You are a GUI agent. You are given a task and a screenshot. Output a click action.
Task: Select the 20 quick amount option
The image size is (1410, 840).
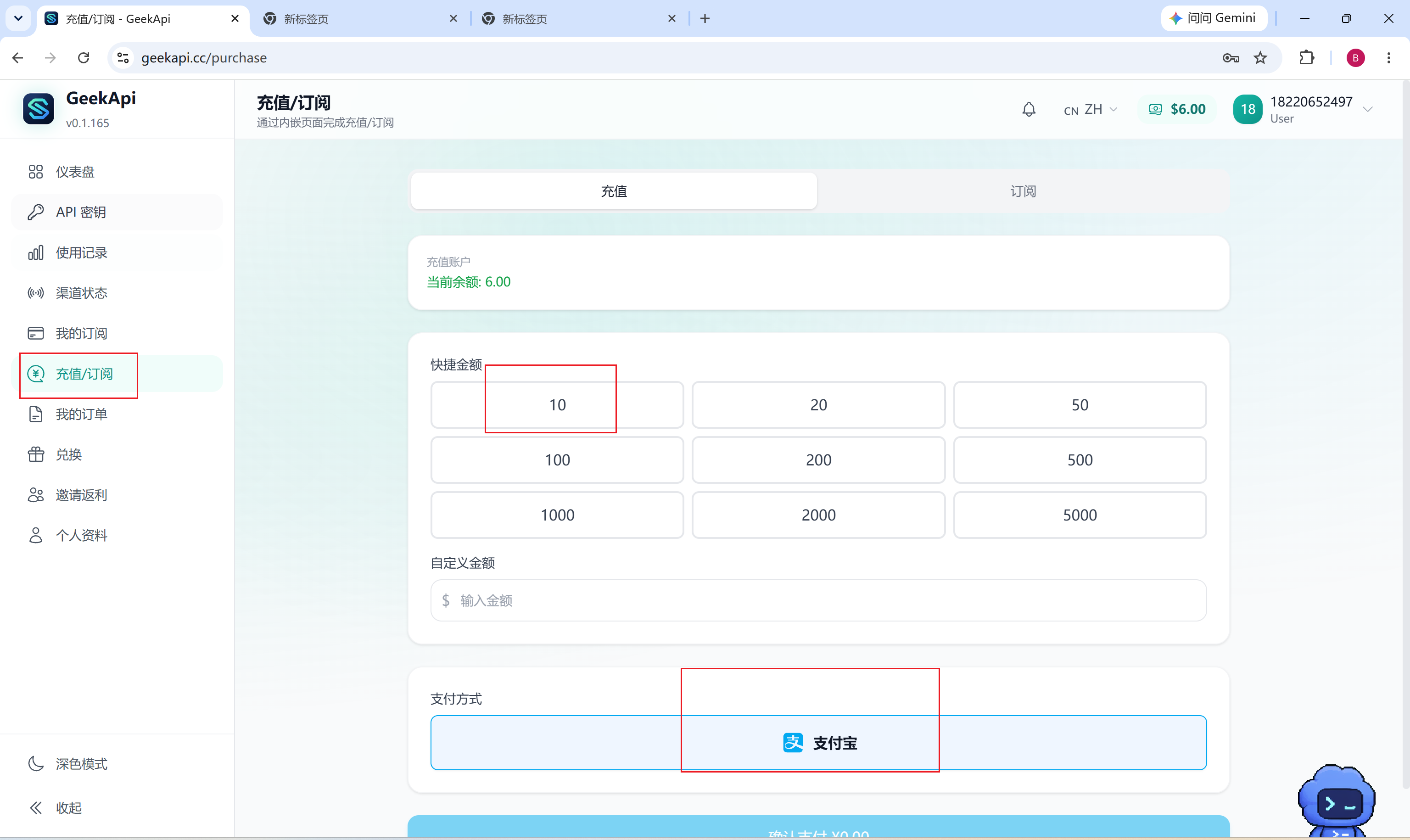[818, 405]
